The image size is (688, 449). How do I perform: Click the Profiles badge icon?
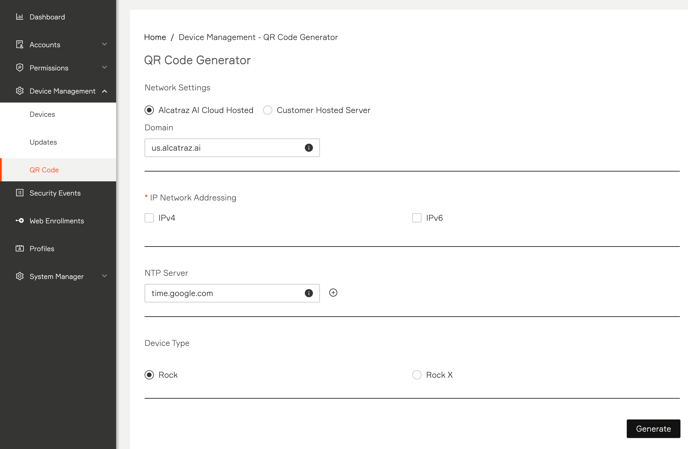(19, 248)
